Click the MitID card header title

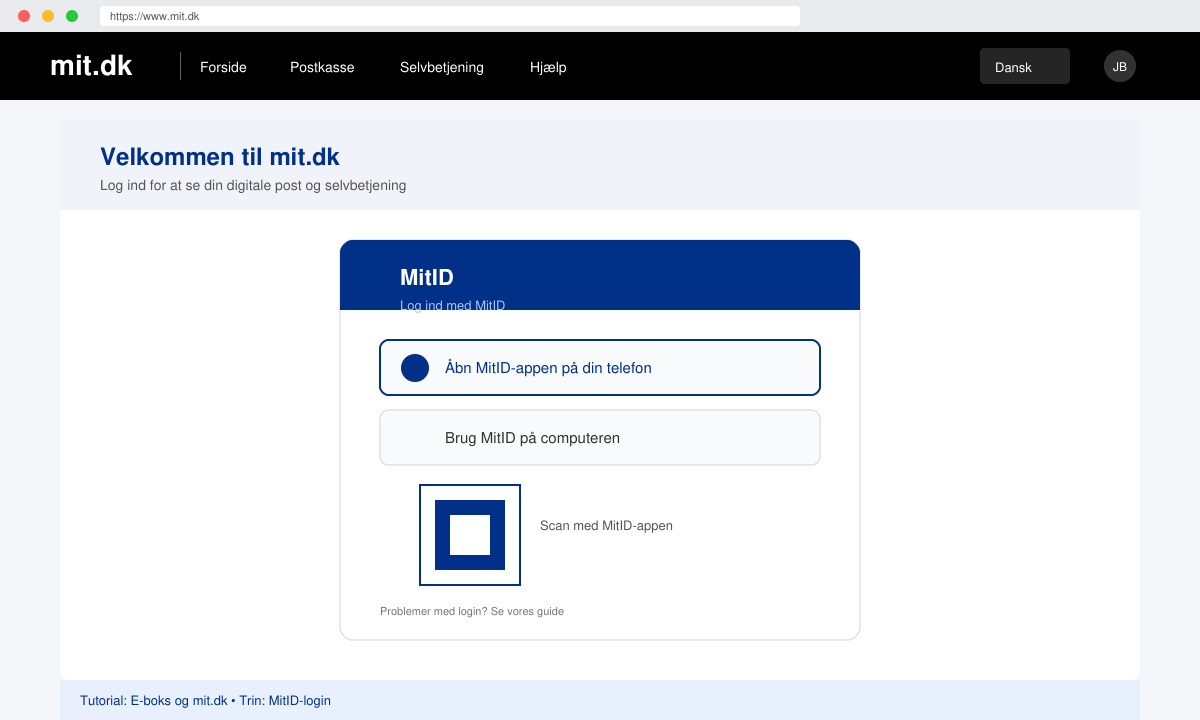pos(427,278)
